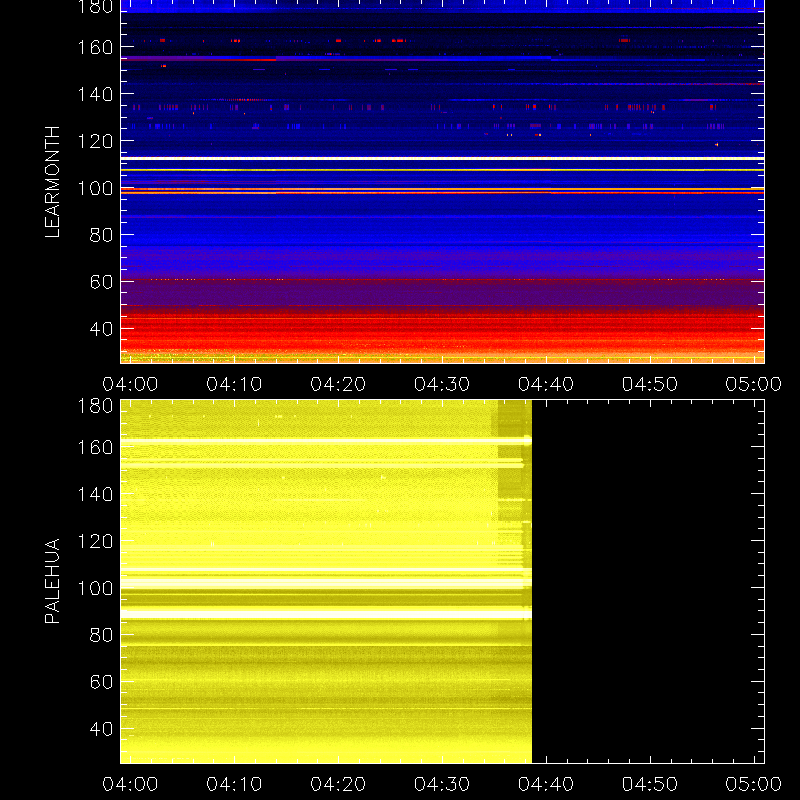Select the 80 tick label on Learmonth axis
The width and height of the screenshot is (800, 800).
[x=101, y=235]
